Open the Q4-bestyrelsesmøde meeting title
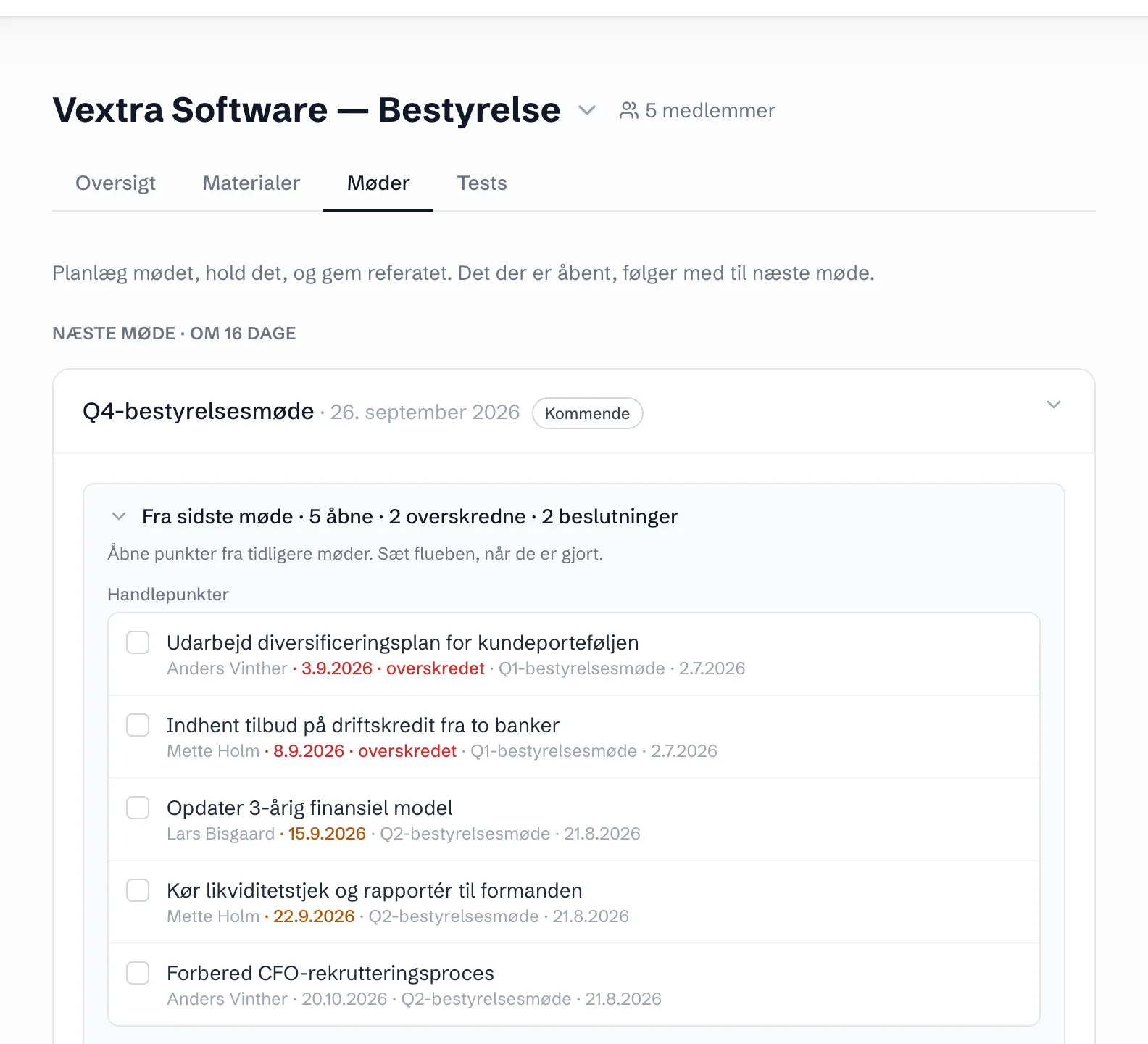Screen dimensions: 1148x1044 click(199, 411)
